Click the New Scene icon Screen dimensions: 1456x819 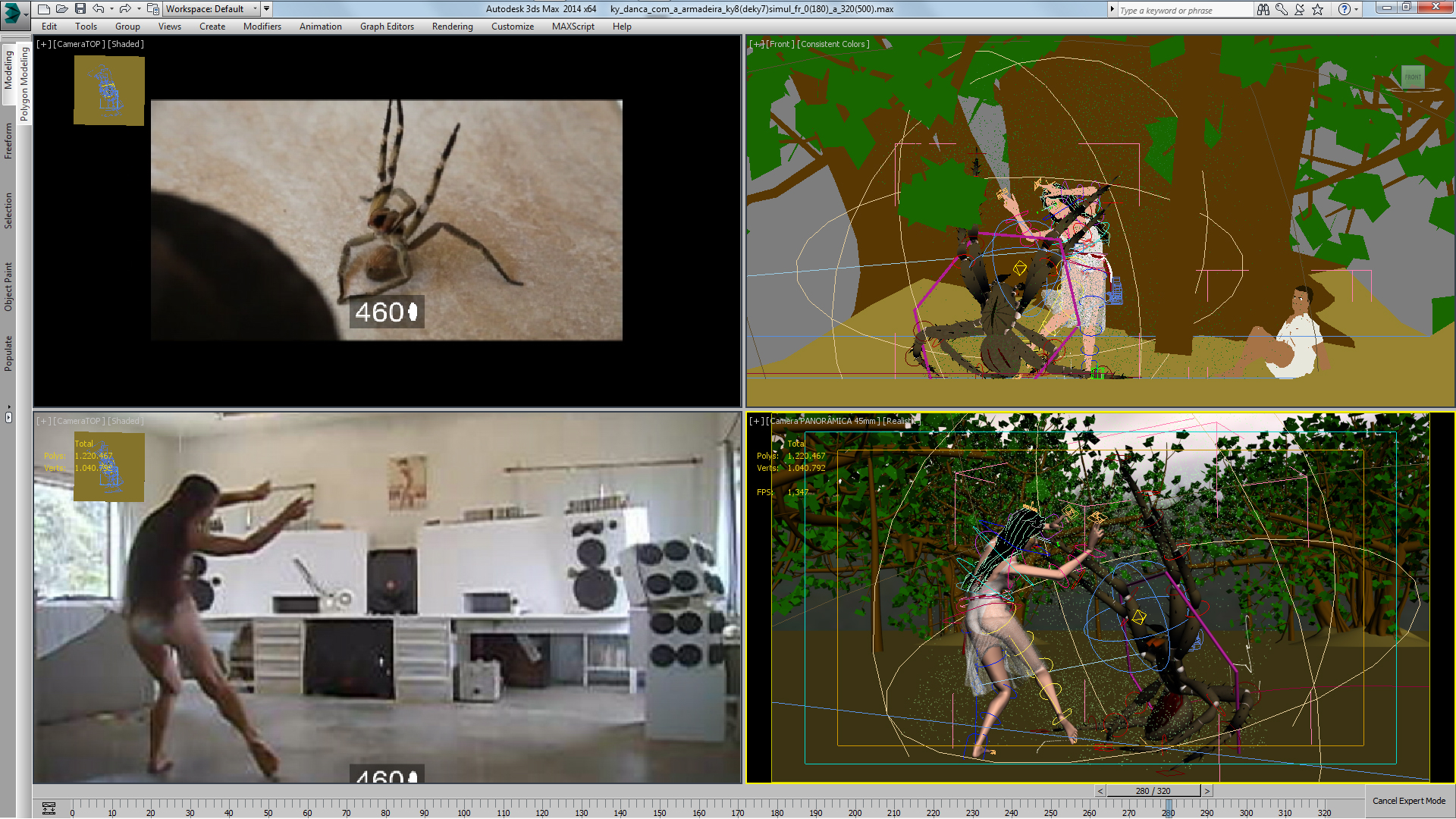point(44,9)
